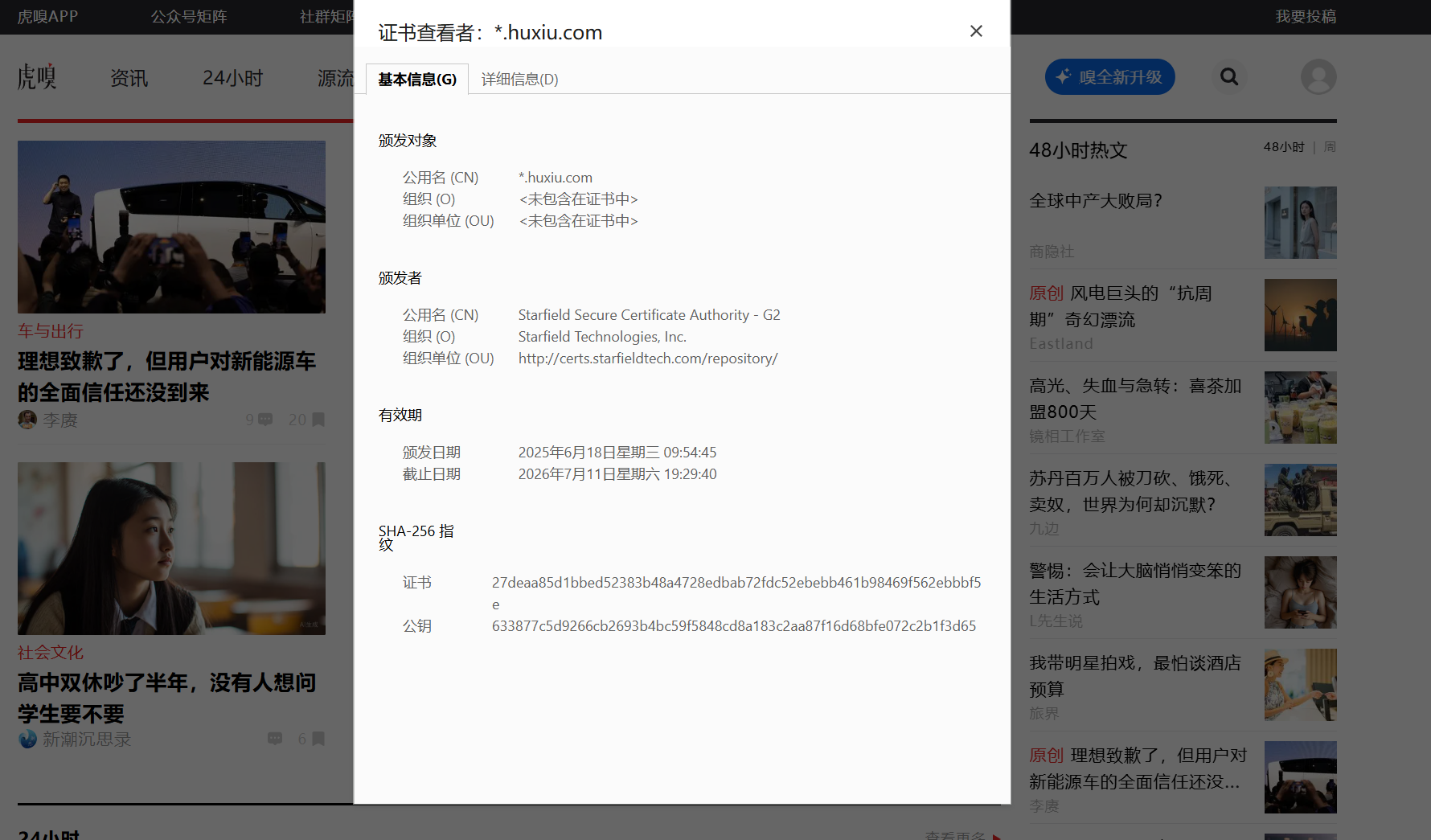Click author avatar next to 李赓
This screenshot has height=840, width=1431.
click(27, 420)
